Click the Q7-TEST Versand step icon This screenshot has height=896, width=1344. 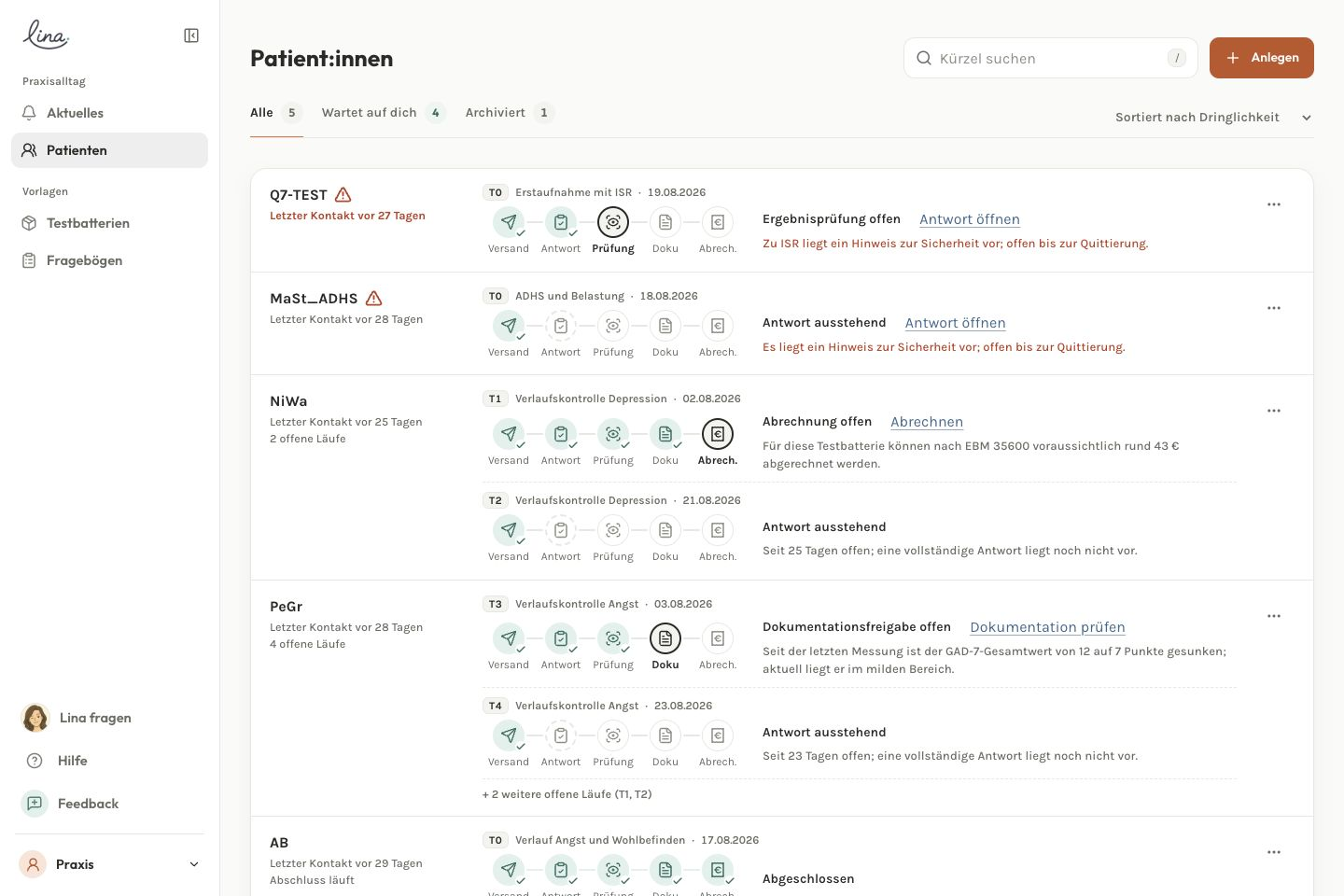[509, 222]
